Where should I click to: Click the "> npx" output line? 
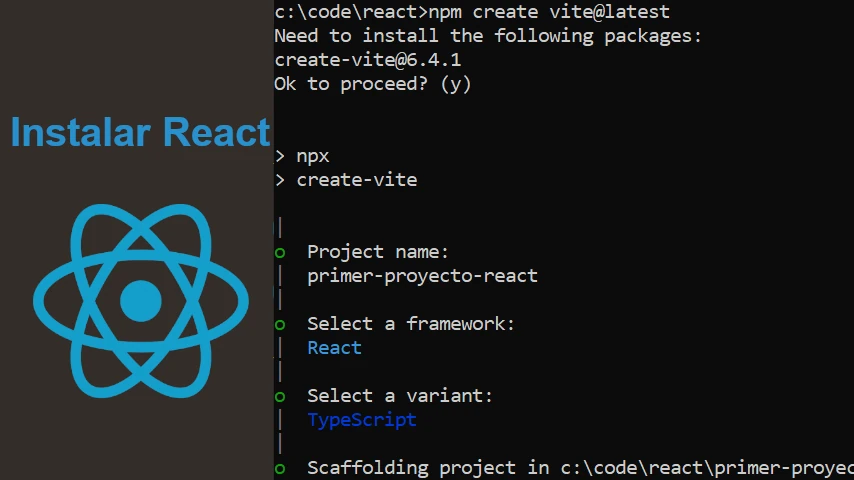(302, 156)
